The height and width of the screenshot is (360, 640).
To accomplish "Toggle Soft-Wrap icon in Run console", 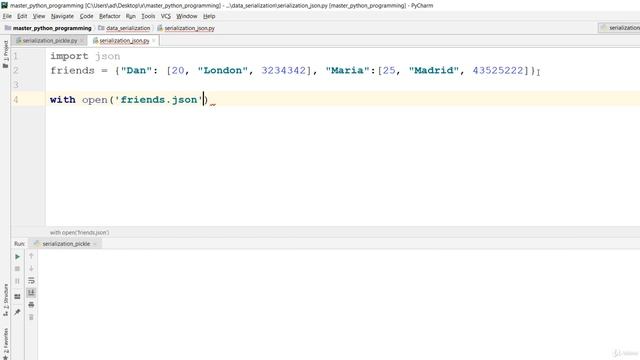I will tap(31, 281).
